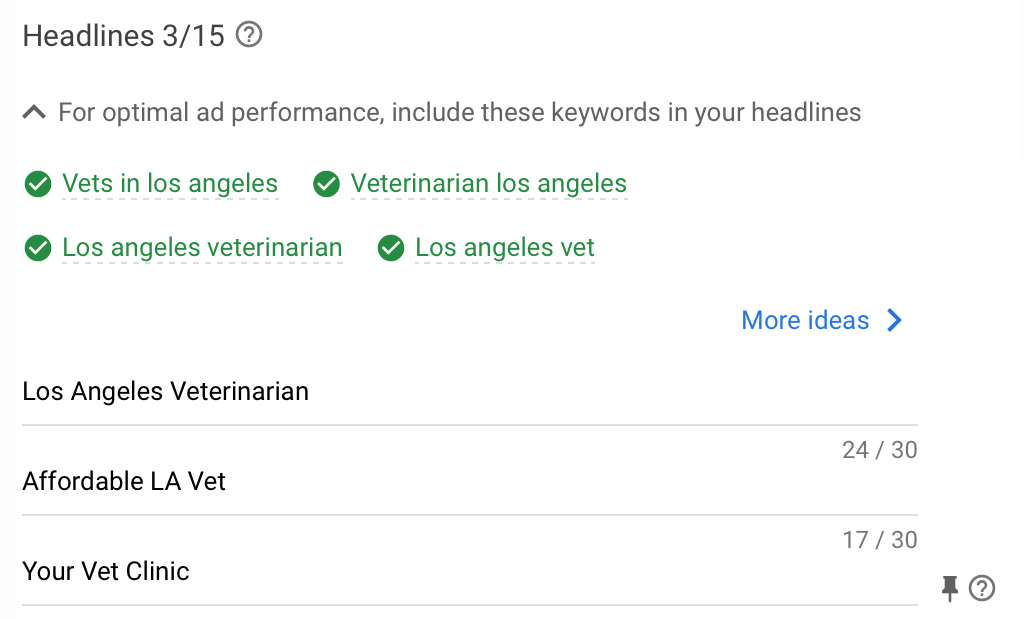Focus the 'Your Vet Clinic' headline field

click(x=468, y=571)
